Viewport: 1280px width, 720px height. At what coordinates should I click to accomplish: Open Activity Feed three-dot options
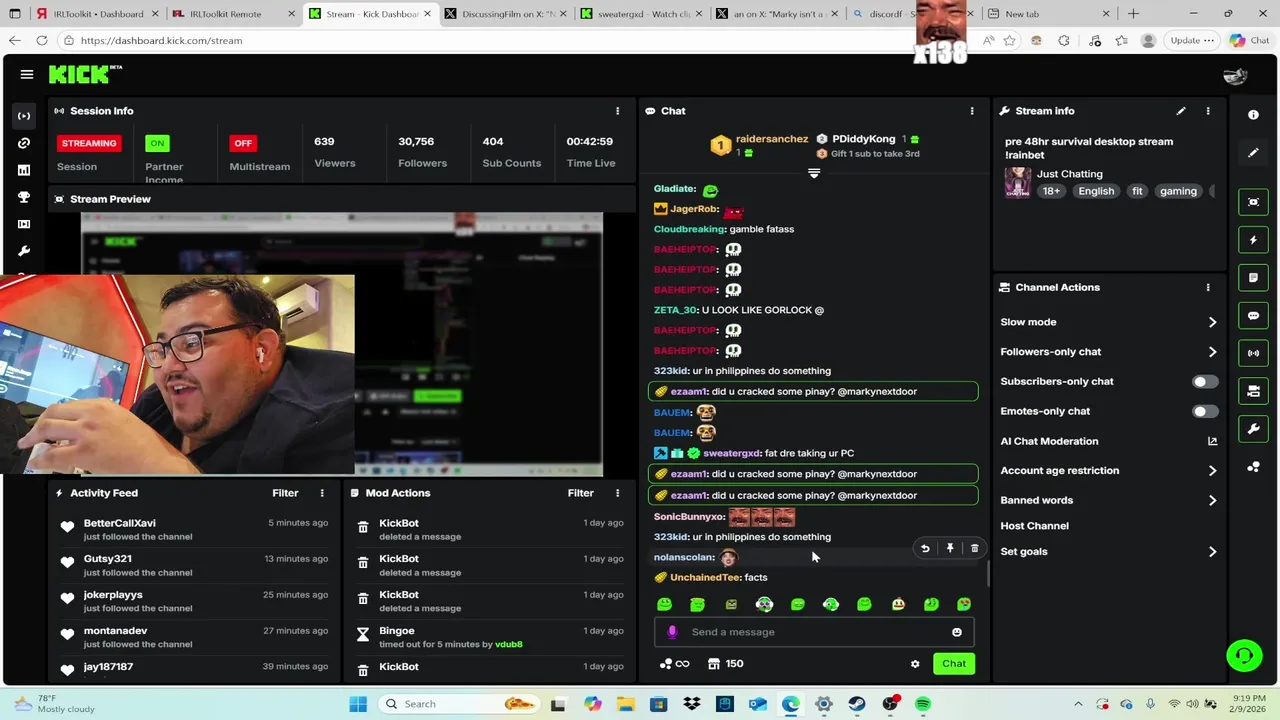[x=322, y=493]
